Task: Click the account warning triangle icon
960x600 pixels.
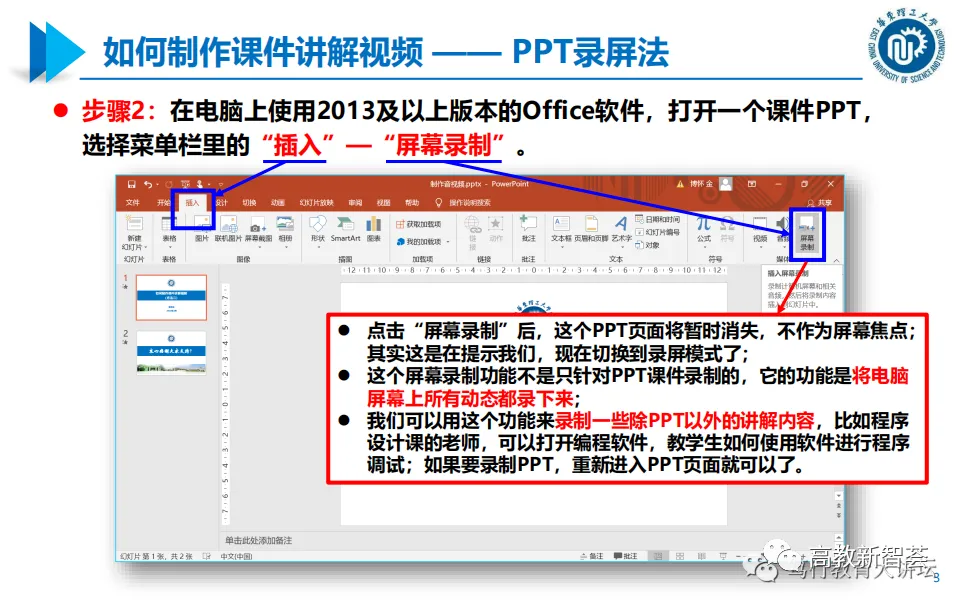Action: click(x=680, y=184)
